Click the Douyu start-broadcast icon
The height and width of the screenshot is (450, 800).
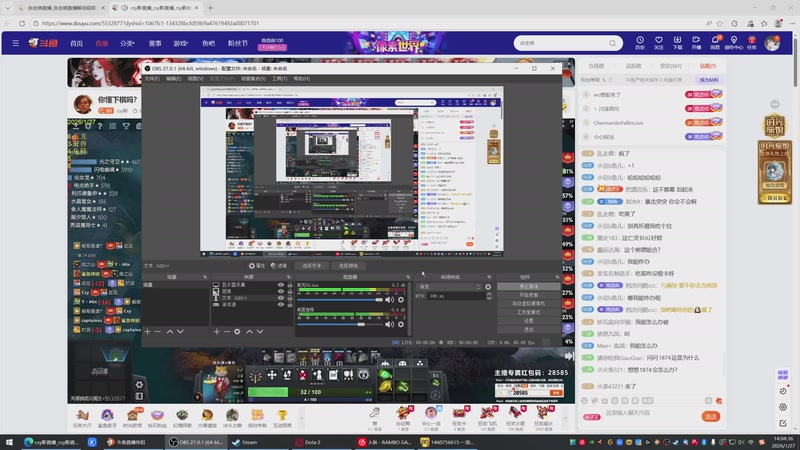point(696,42)
